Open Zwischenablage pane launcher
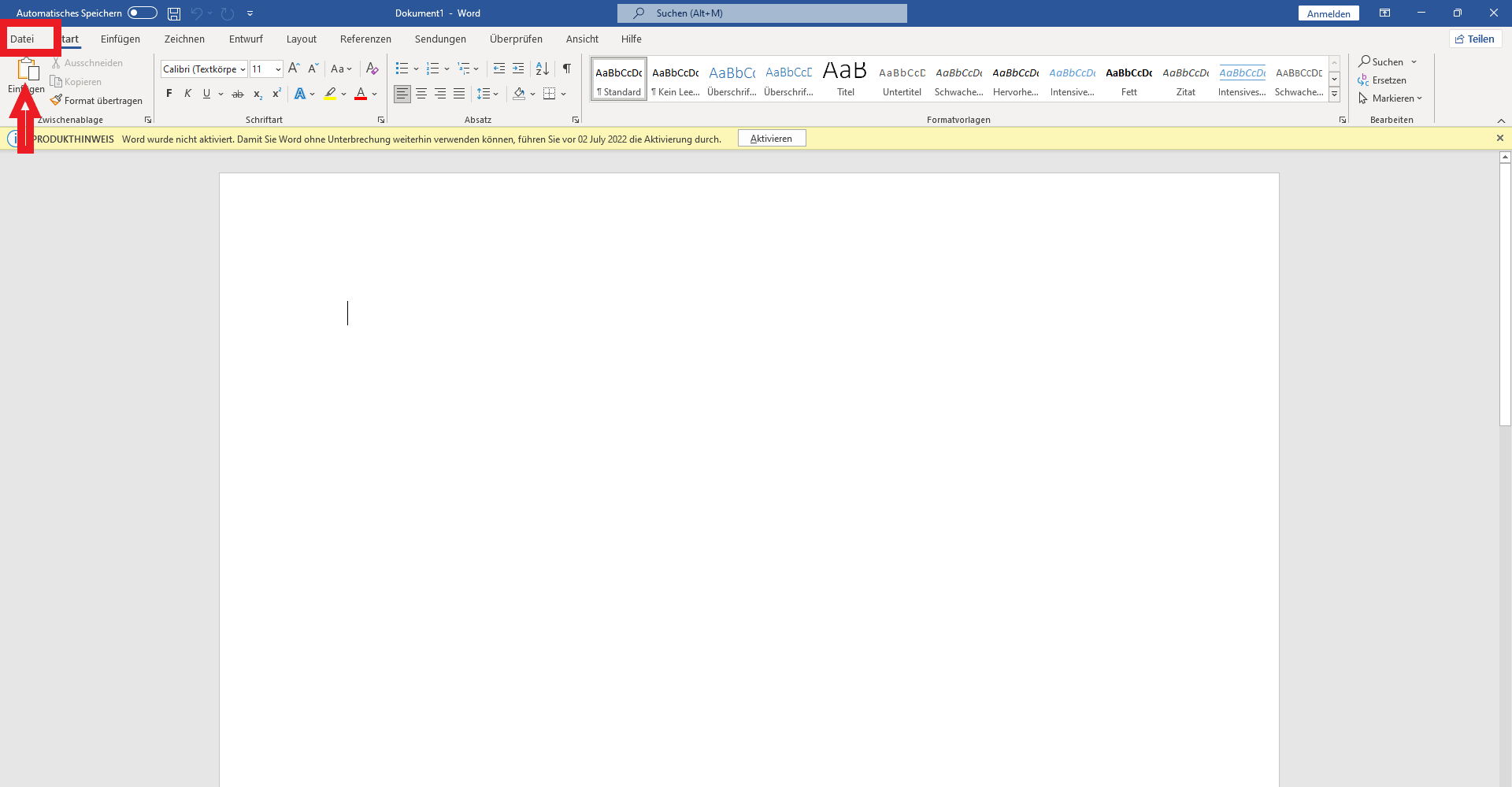This screenshot has width=1512, height=787. click(148, 120)
